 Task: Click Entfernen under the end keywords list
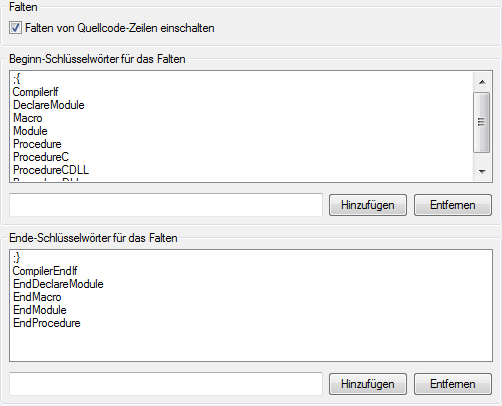tap(452, 384)
